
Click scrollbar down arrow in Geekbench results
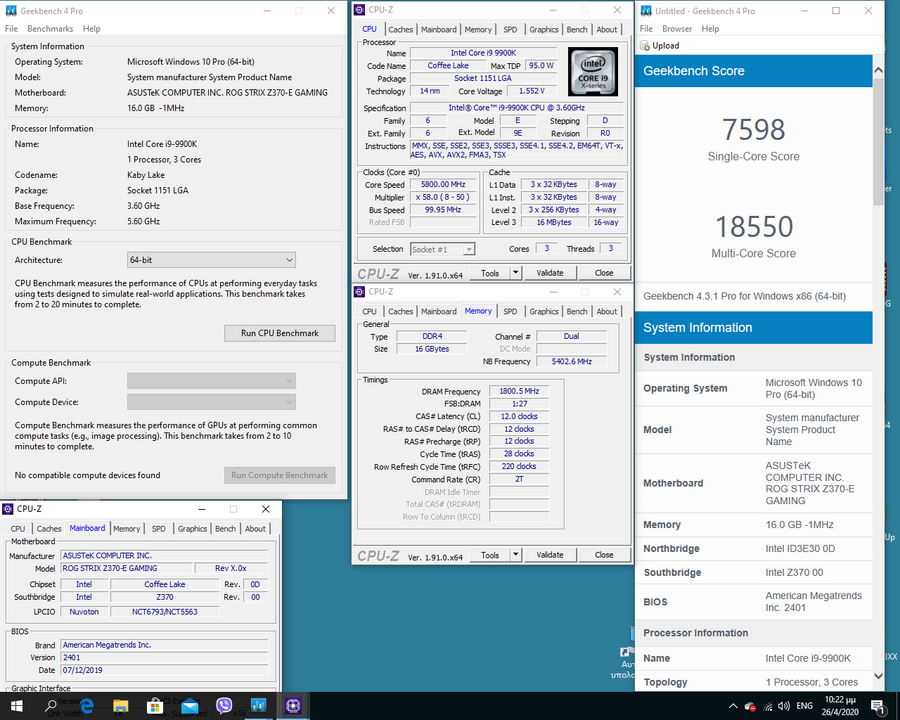coord(878,676)
